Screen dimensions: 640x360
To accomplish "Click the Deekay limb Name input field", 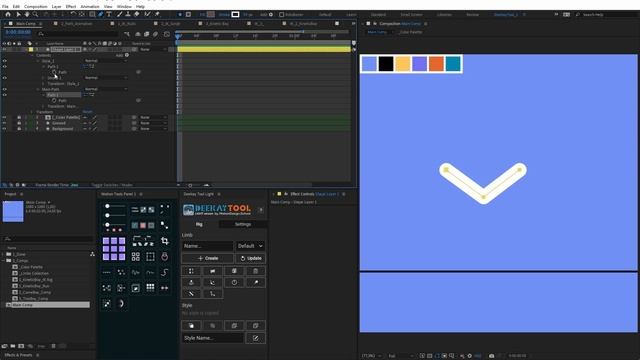I will [207, 246].
